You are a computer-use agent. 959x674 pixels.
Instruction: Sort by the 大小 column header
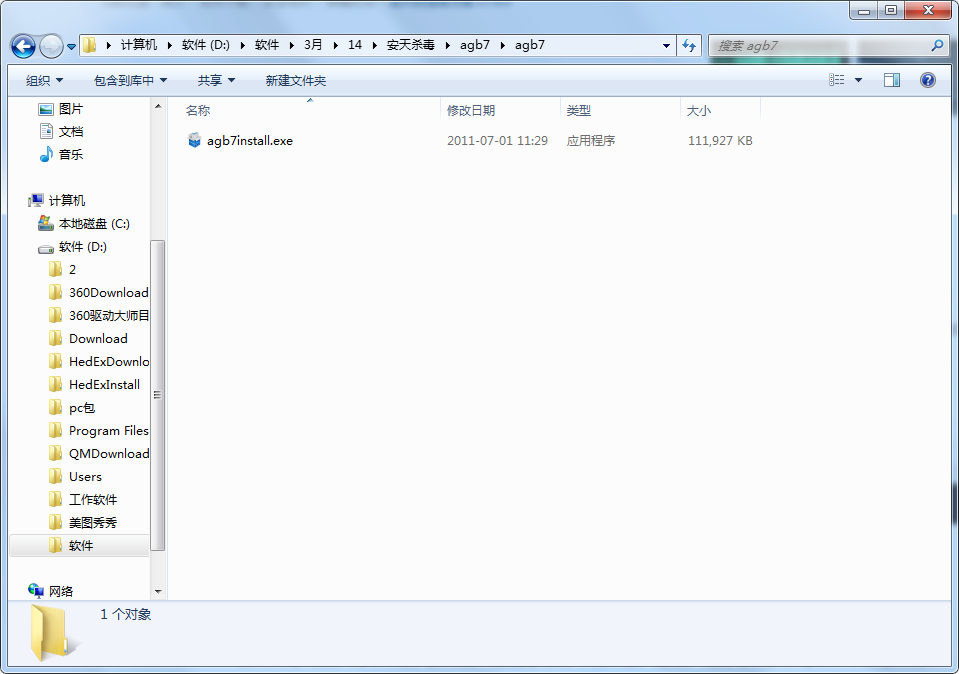click(720, 110)
